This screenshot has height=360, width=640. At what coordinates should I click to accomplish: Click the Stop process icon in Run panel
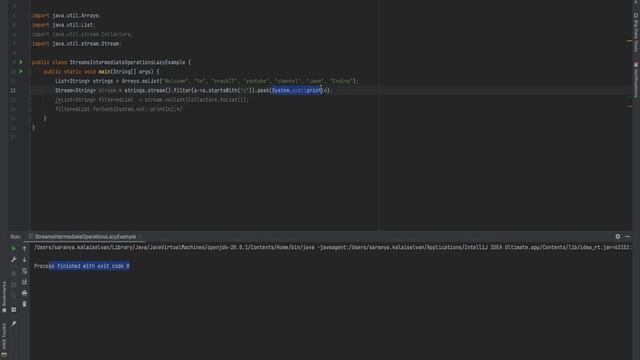pos(13,273)
